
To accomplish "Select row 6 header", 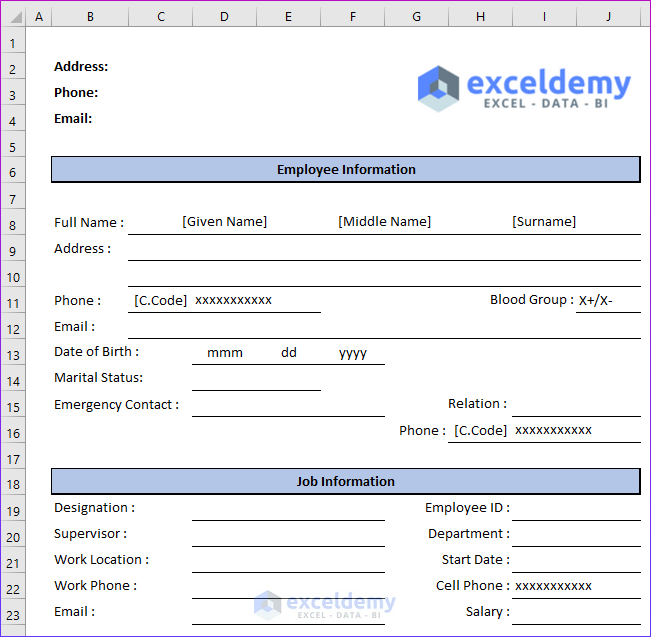I will 12,172.
